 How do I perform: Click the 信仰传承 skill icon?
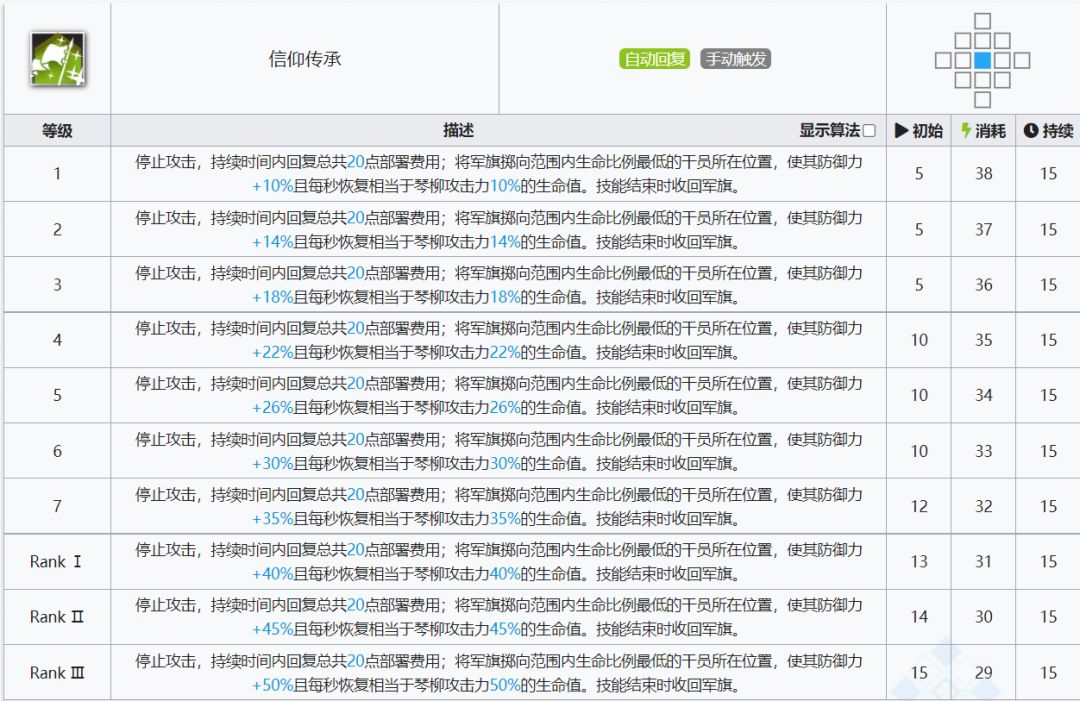(x=57, y=59)
